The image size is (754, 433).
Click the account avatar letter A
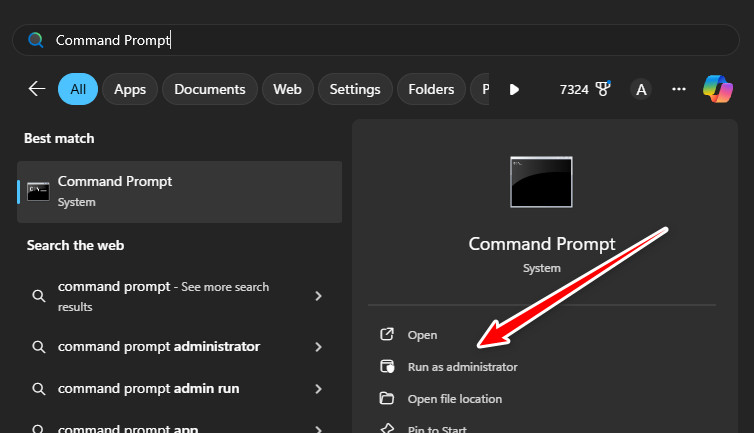click(x=641, y=89)
